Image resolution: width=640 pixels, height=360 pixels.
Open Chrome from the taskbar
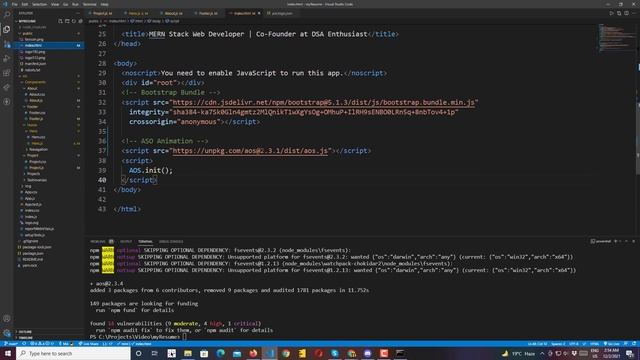[x=286, y=353]
